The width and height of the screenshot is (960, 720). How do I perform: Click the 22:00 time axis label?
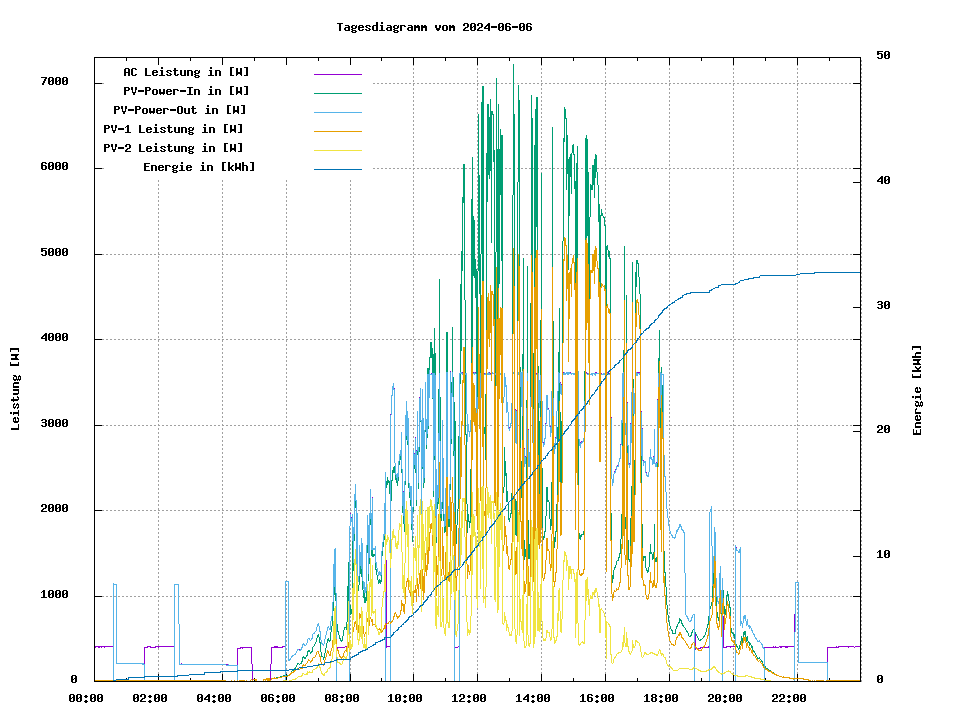(789, 698)
